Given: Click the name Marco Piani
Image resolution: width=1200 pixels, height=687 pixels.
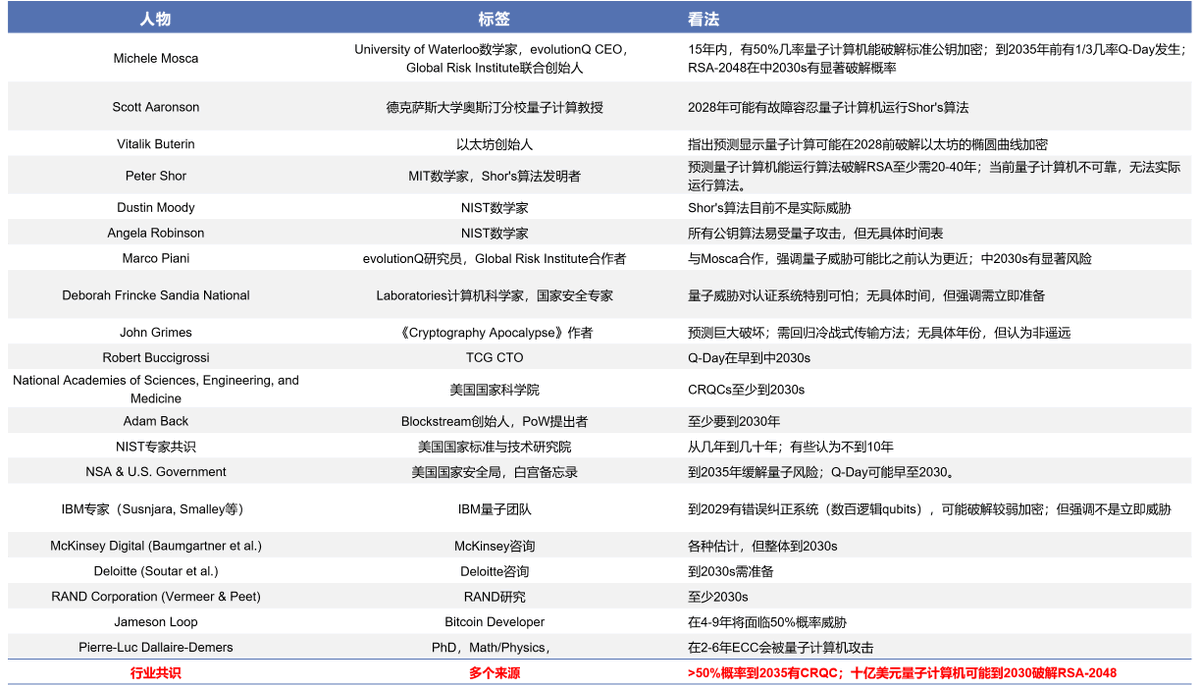Looking at the screenshot, I should coord(156,258).
